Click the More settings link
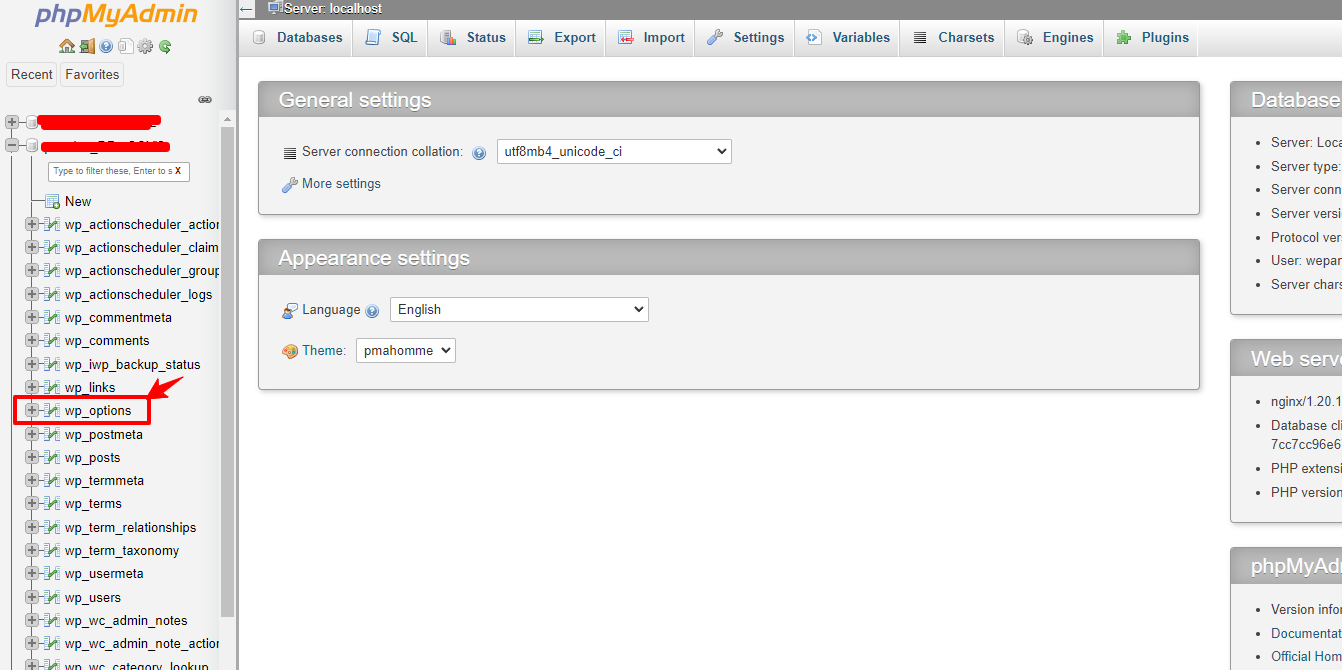 [341, 184]
